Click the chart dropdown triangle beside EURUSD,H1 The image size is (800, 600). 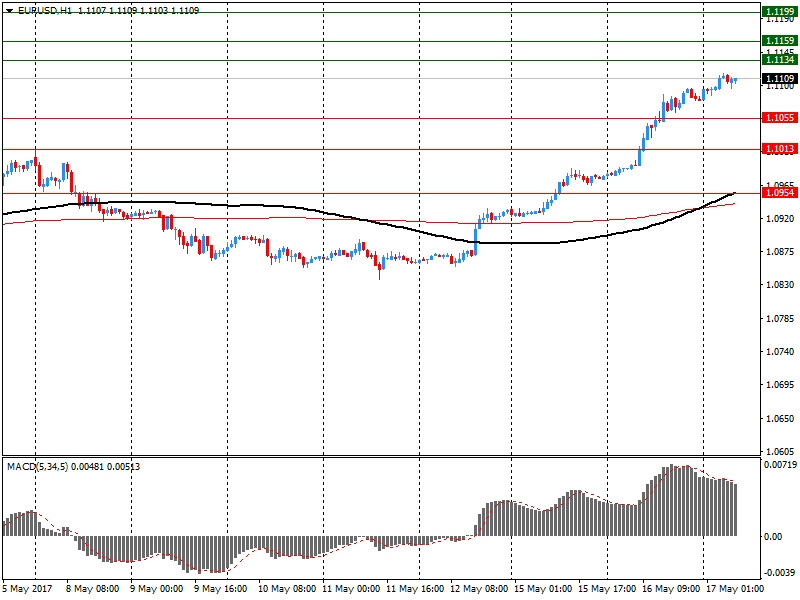point(9,11)
